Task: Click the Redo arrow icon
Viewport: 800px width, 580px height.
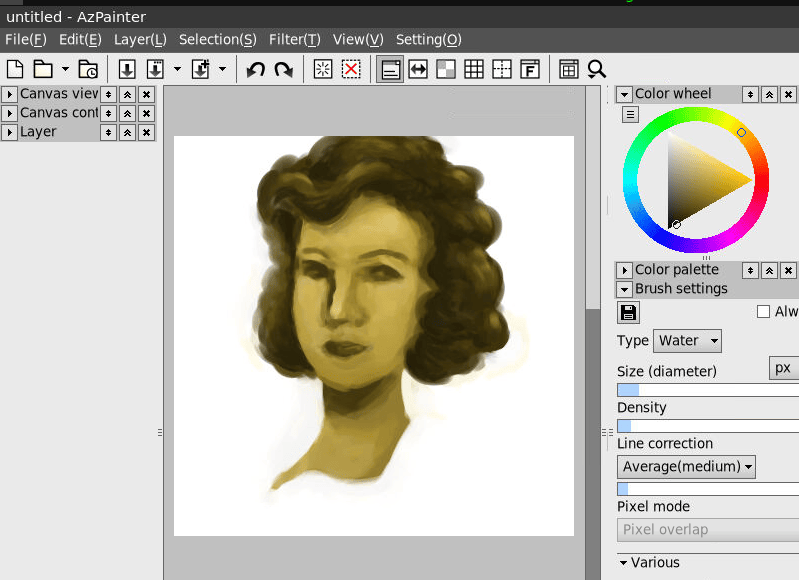Action: tap(284, 69)
